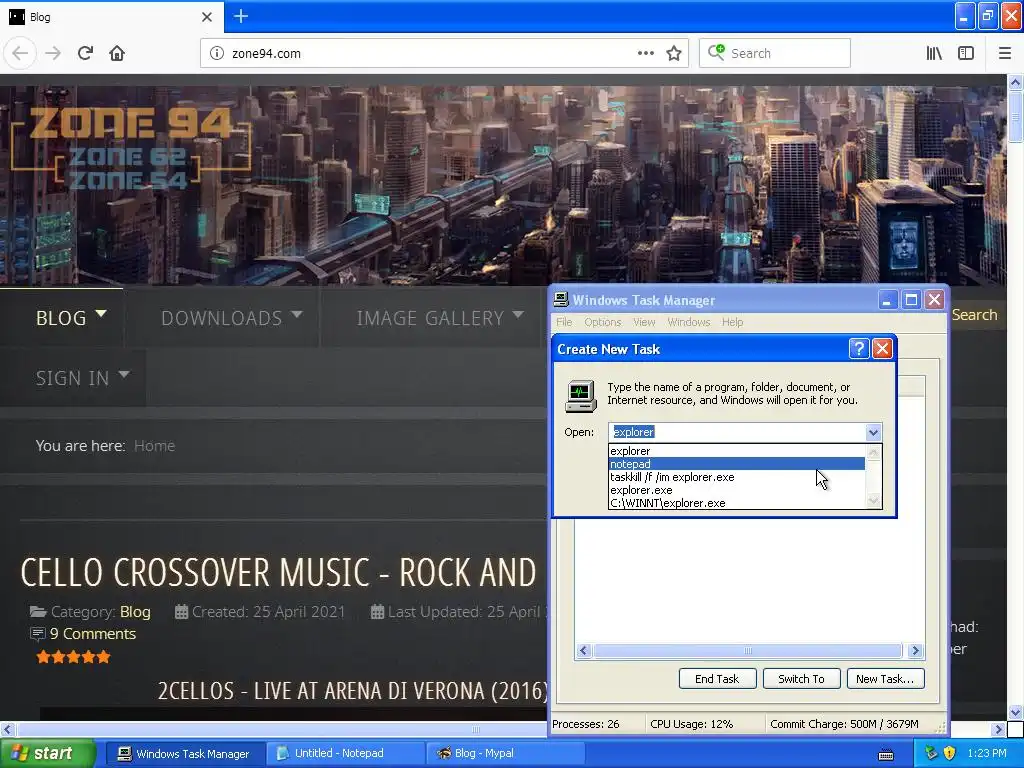Click the browser back arrow
The image size is (1024, 768).
coord(20,54)
